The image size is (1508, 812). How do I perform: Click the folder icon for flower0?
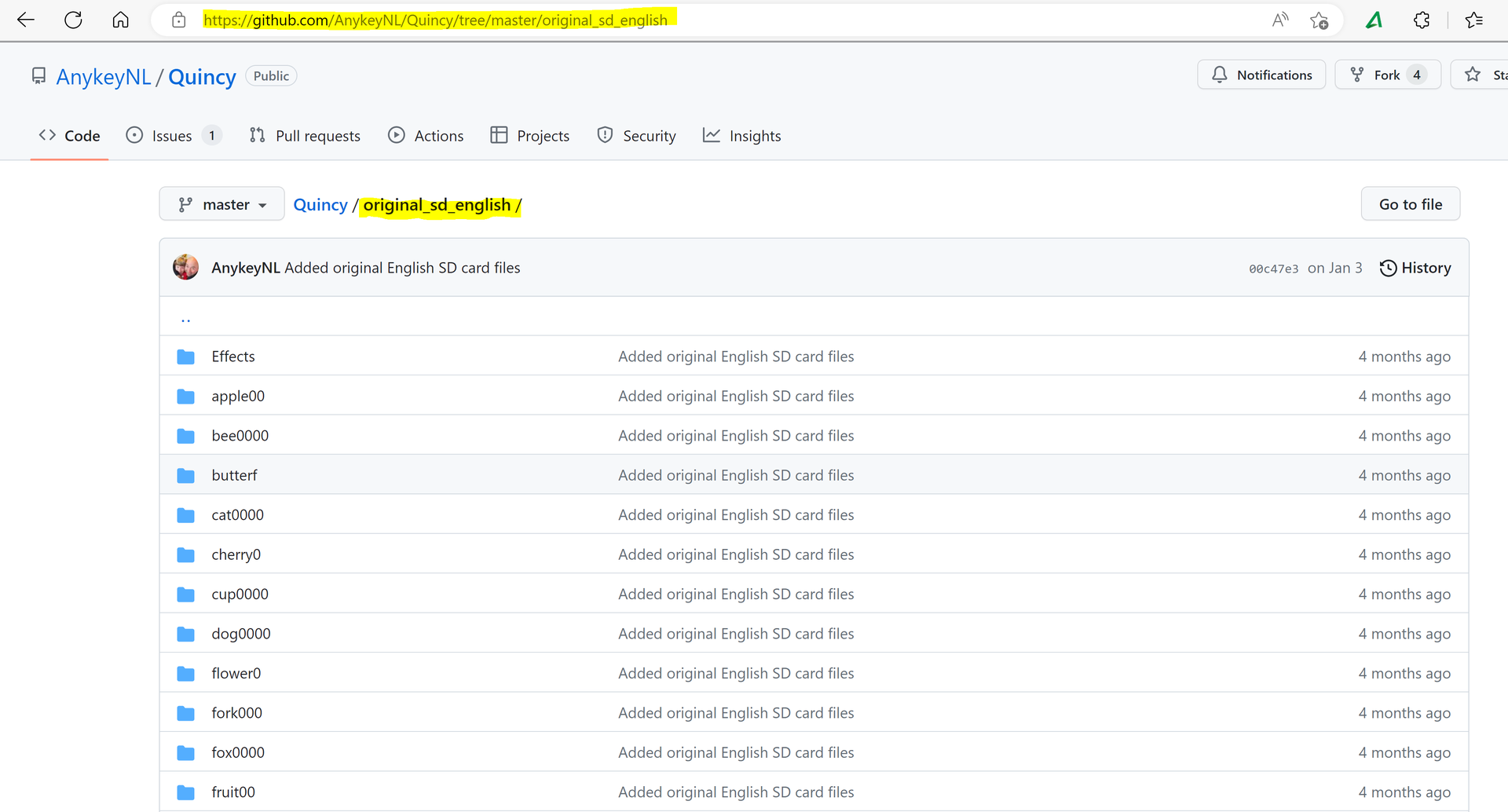186,674
